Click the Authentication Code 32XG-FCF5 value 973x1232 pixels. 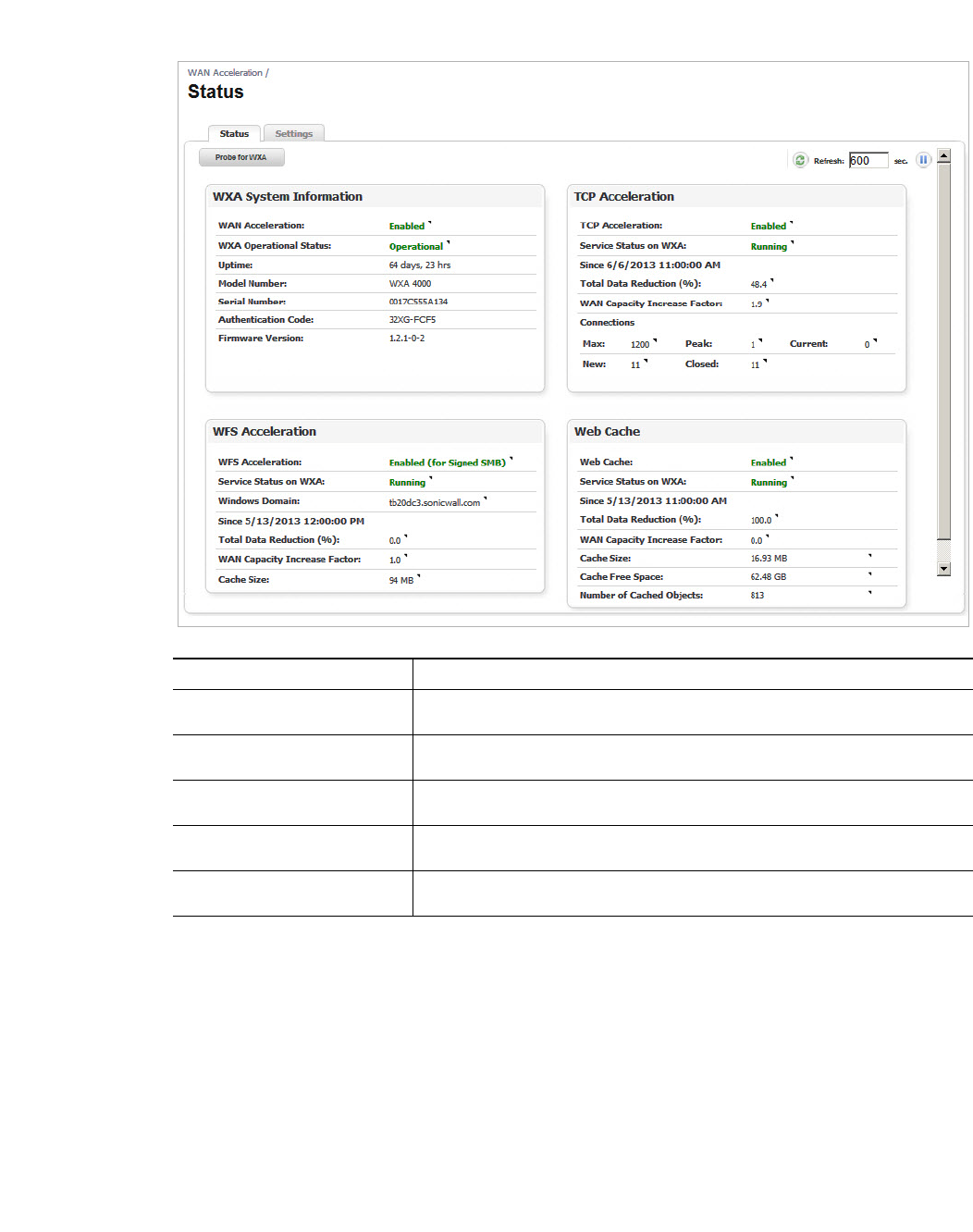coord(413,320)
